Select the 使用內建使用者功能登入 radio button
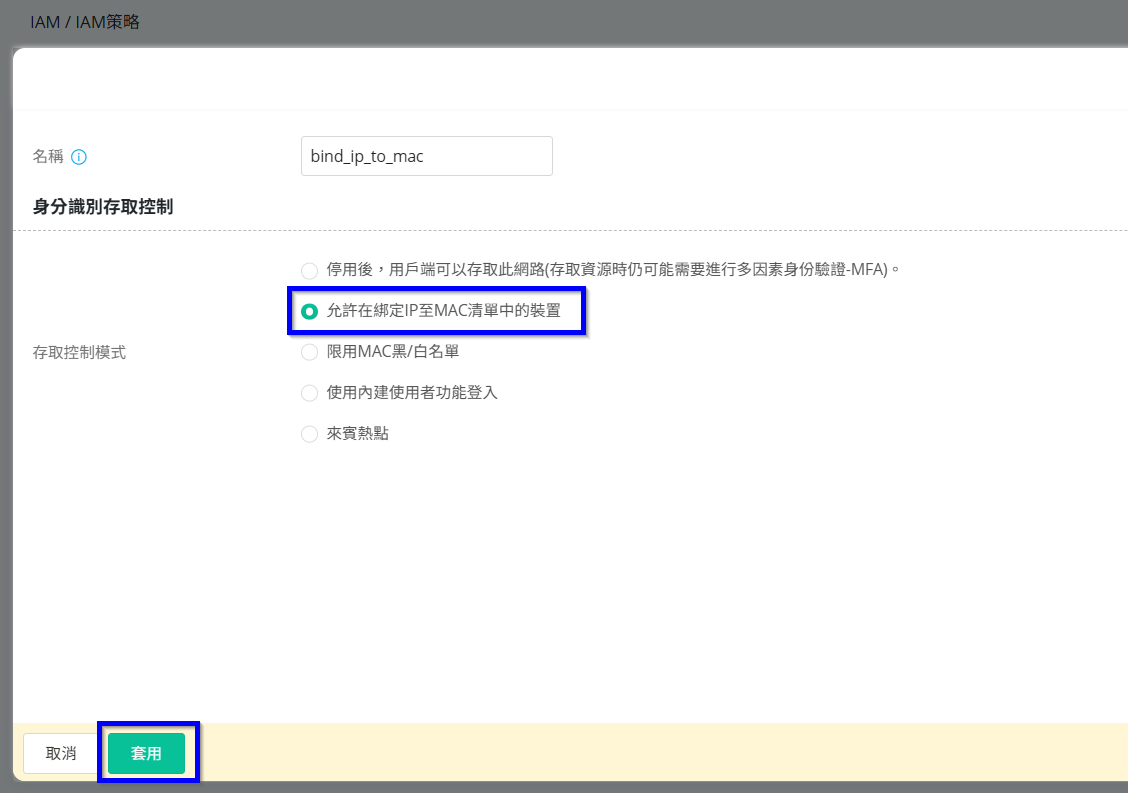The width and height of the screenshot is (1128, 793). (x=309, y=393)
